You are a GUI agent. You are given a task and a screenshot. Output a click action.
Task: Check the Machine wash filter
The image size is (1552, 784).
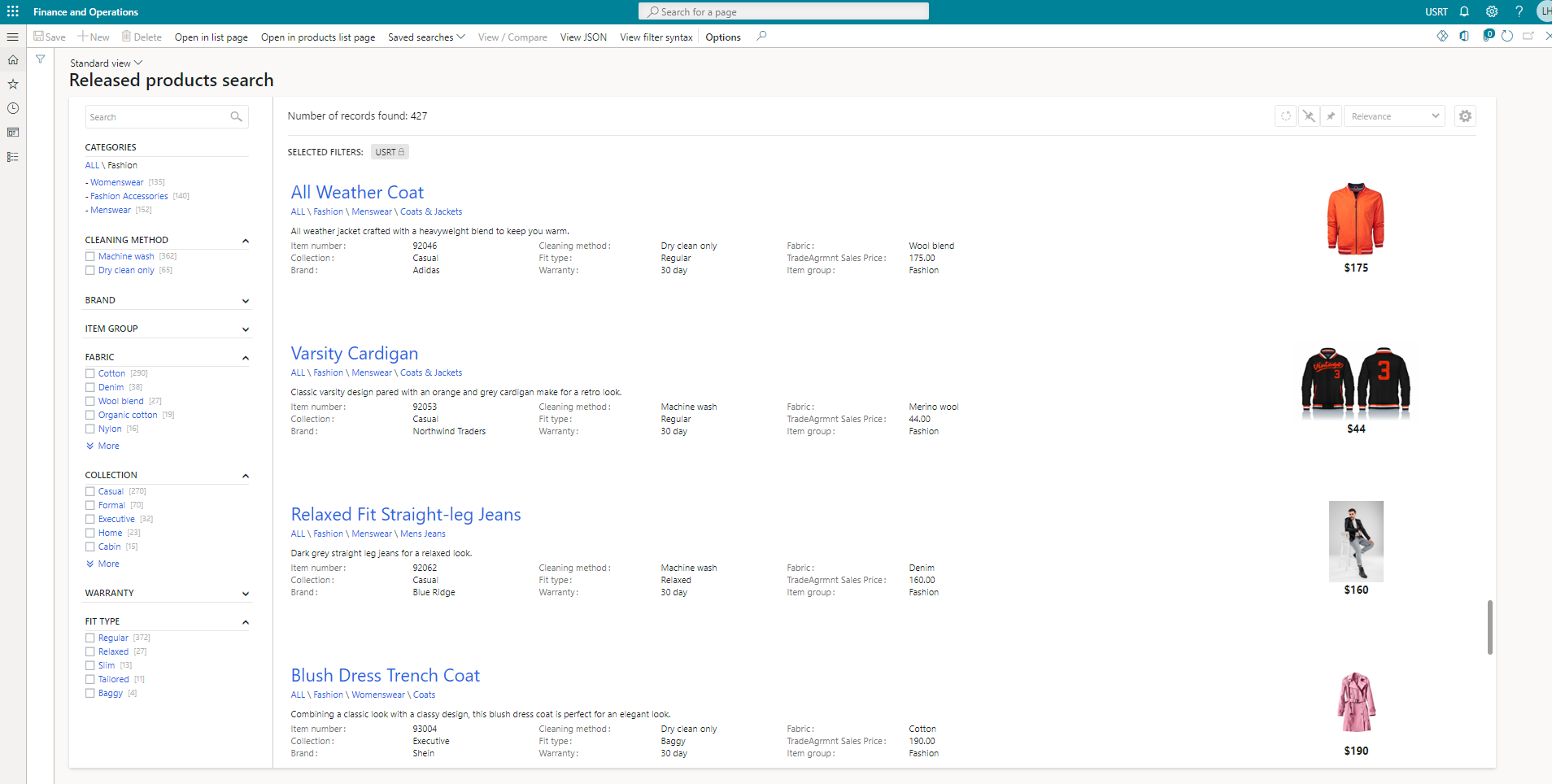pyautogui.click(x=90, y=257)
